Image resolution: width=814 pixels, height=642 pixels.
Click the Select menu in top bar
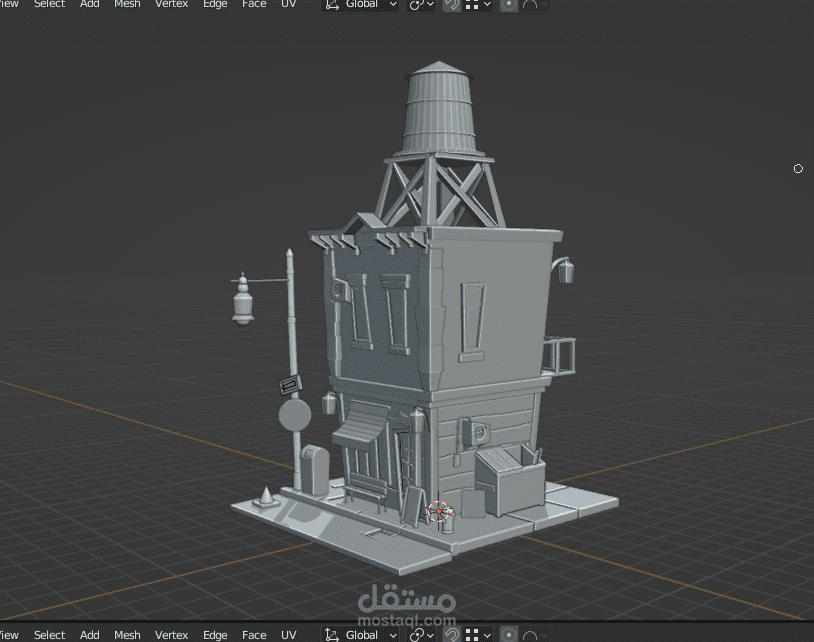point(49,5)
